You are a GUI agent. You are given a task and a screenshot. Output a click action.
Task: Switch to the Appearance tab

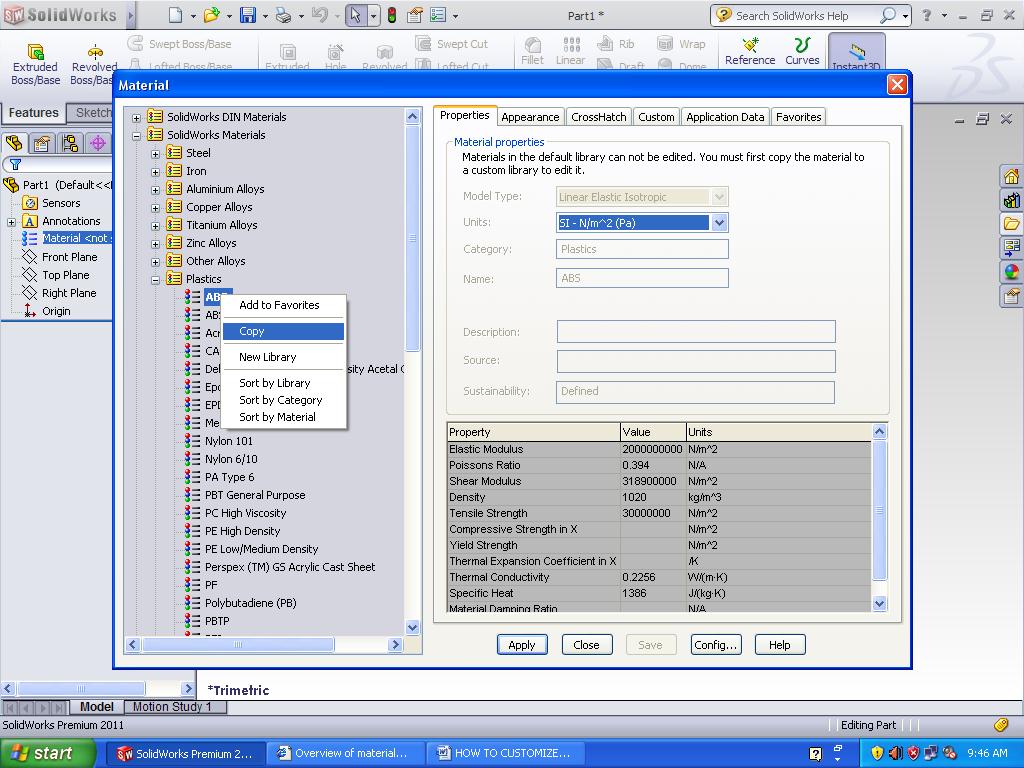pyautogui.click(x=530, y=116)
